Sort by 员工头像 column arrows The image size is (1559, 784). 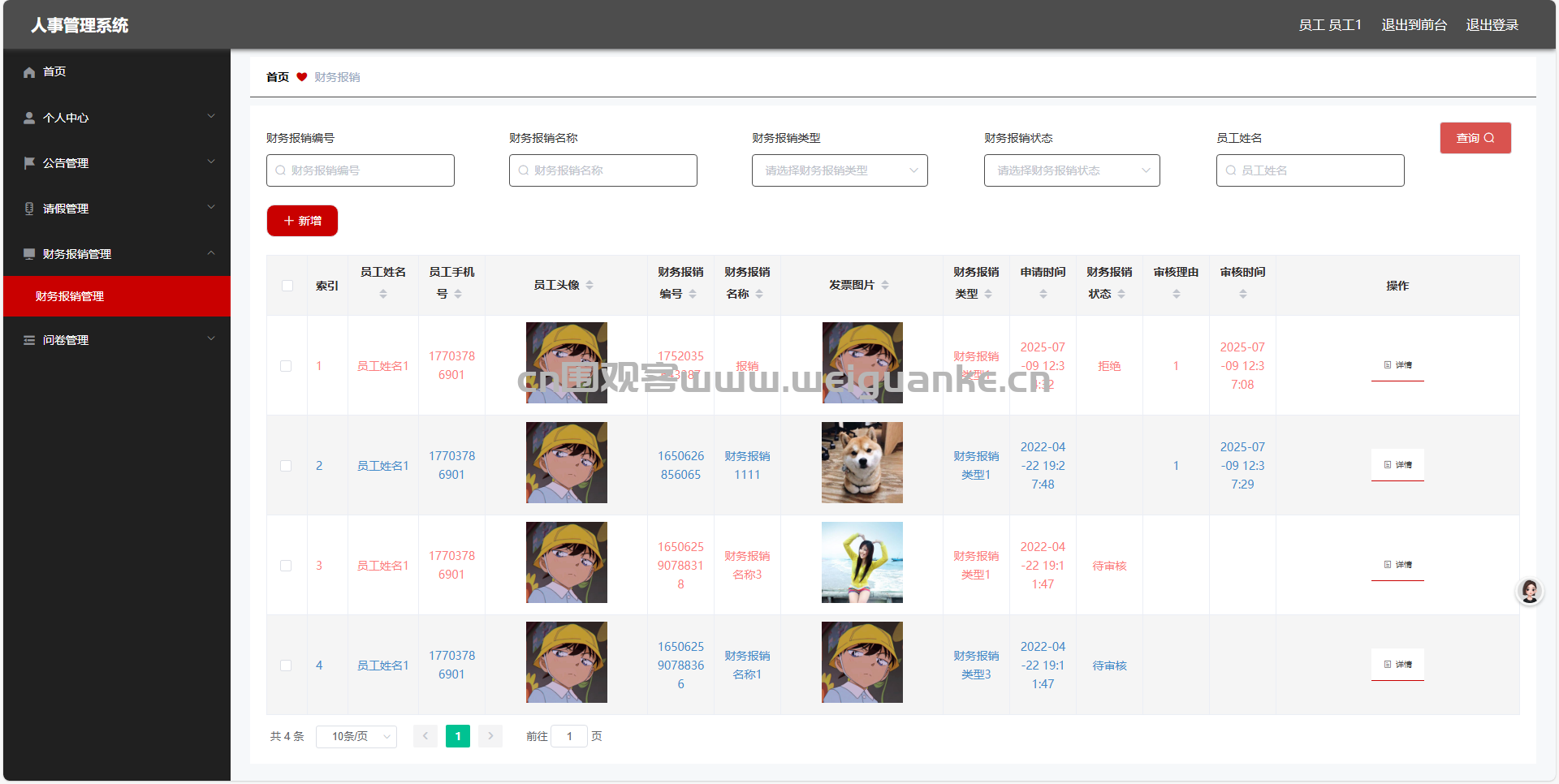pyautogui.click(x=589, y=285)
